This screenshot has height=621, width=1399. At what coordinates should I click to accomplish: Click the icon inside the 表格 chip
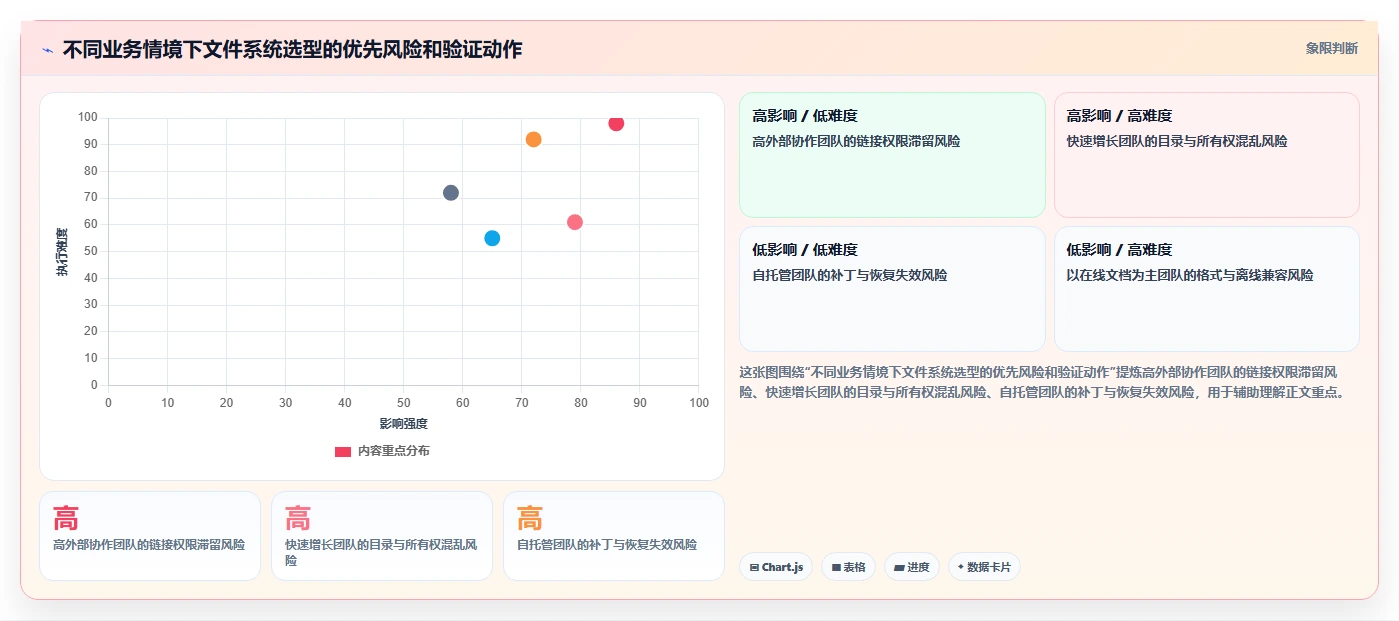[x=836, y=568]
